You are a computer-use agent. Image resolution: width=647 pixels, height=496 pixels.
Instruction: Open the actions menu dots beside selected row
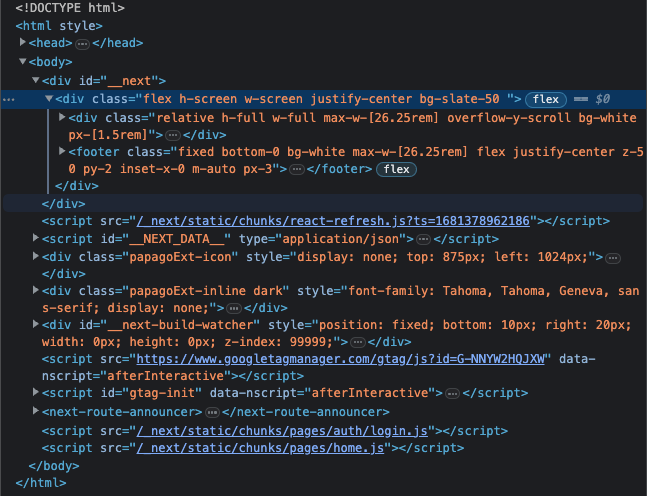tap(9, 100)
